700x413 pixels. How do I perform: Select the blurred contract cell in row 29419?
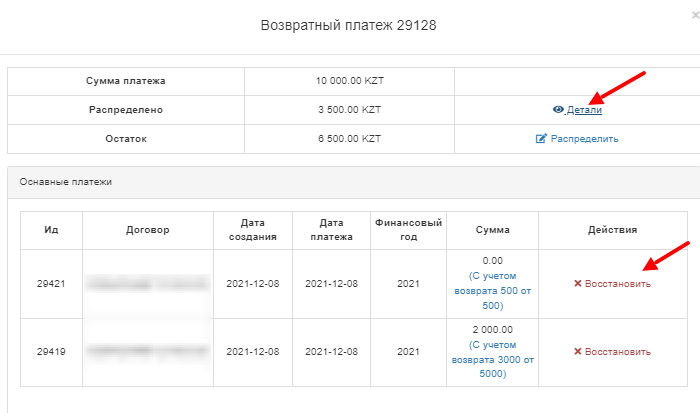coord(148,352)
